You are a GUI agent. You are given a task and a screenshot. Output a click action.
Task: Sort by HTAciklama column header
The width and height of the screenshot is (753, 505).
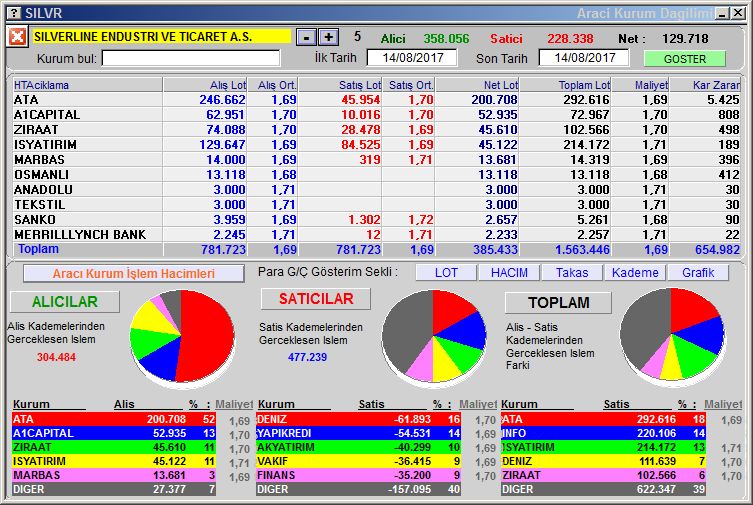88,85
